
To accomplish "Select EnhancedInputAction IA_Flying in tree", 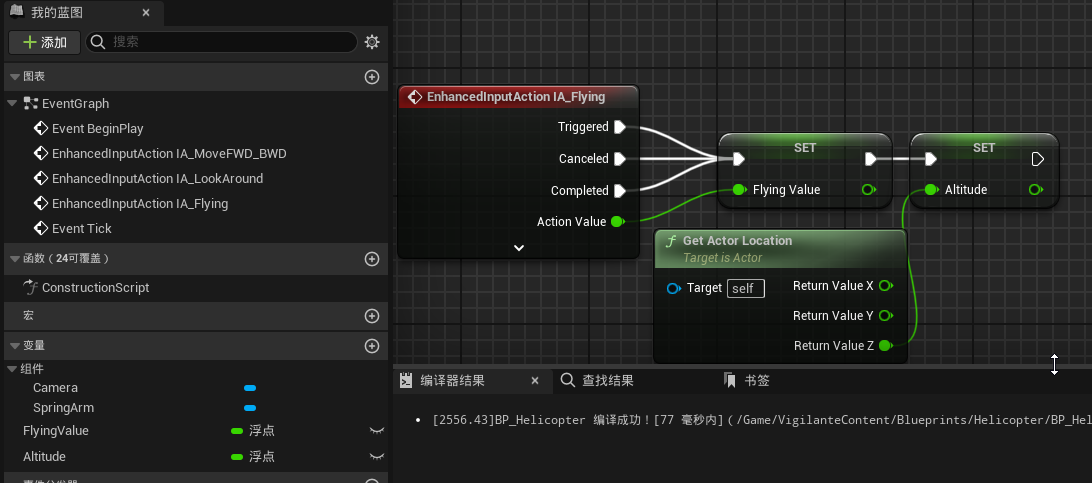I will [140, 203].
